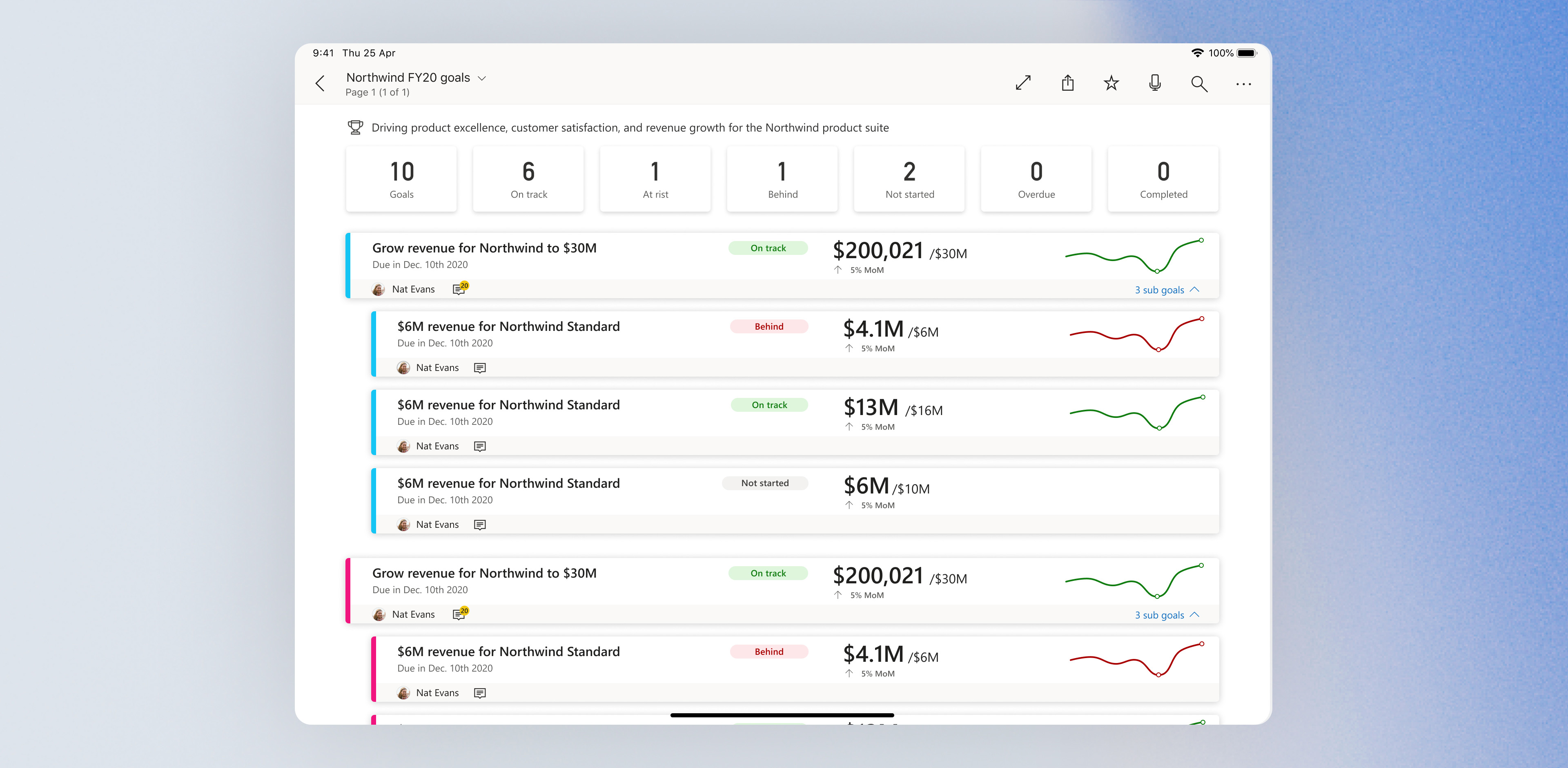The image size is (1568, 768).
Task: Open comments with the 20 badge on first goal
Action: click(459, 289)
